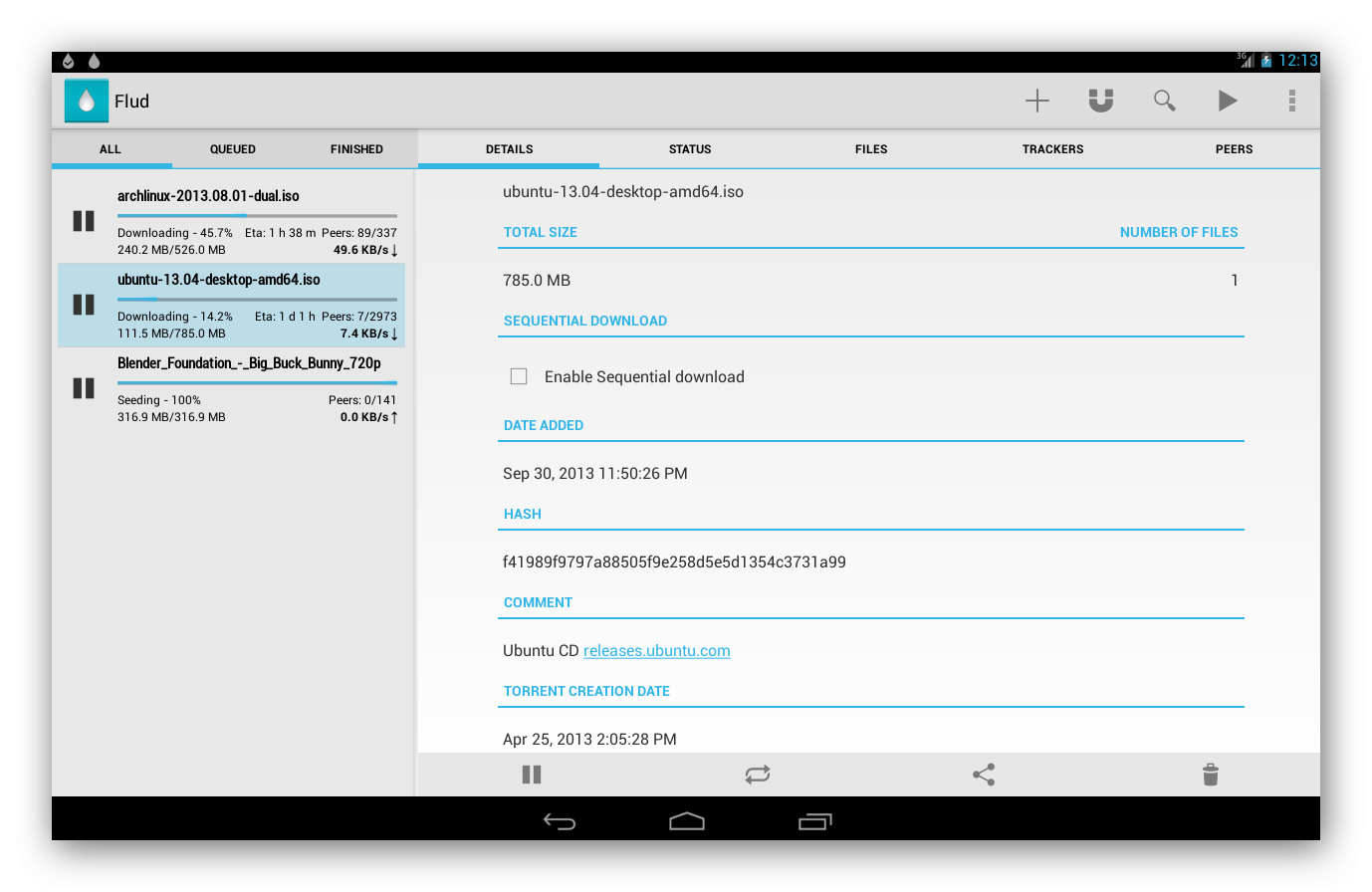The height and width of the screenshot is (892, 1372).
Task: Click the hash value f41989f9797a...
Action: [674, 562]
